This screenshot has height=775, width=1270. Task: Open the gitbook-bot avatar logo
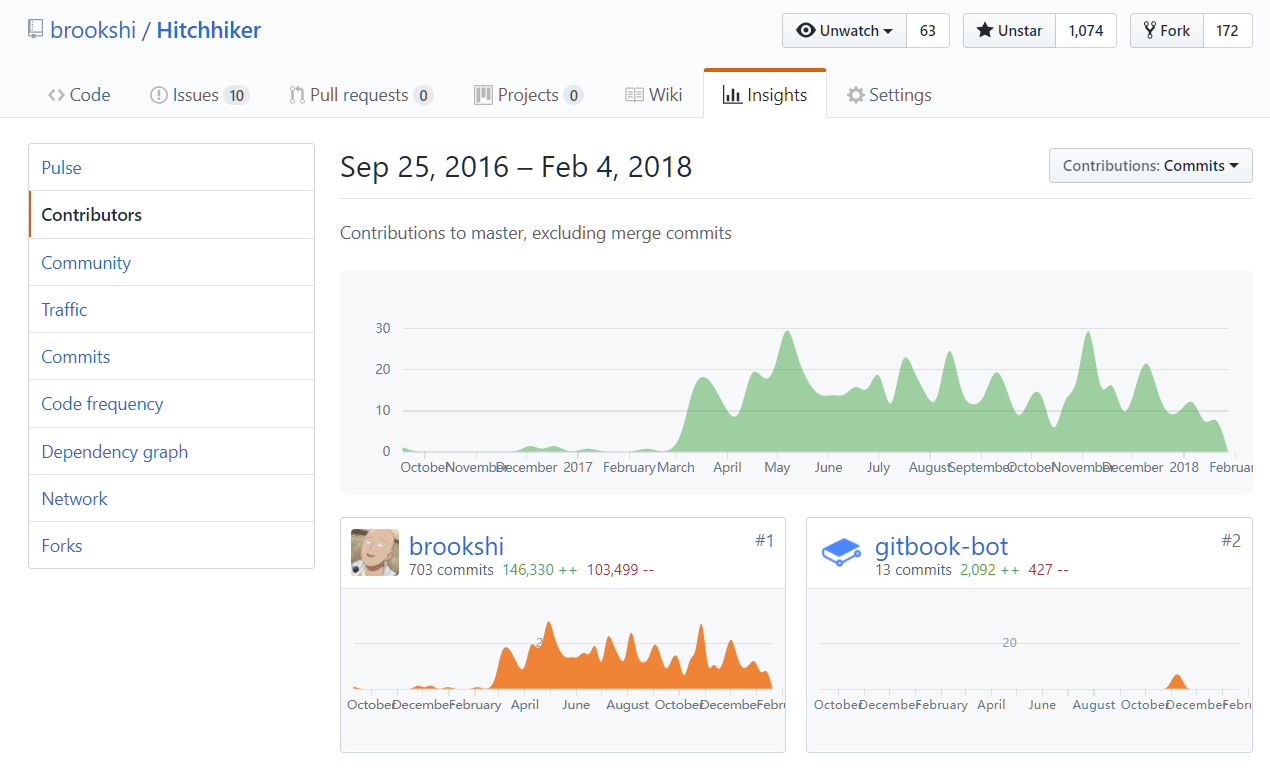pos(841,552)
